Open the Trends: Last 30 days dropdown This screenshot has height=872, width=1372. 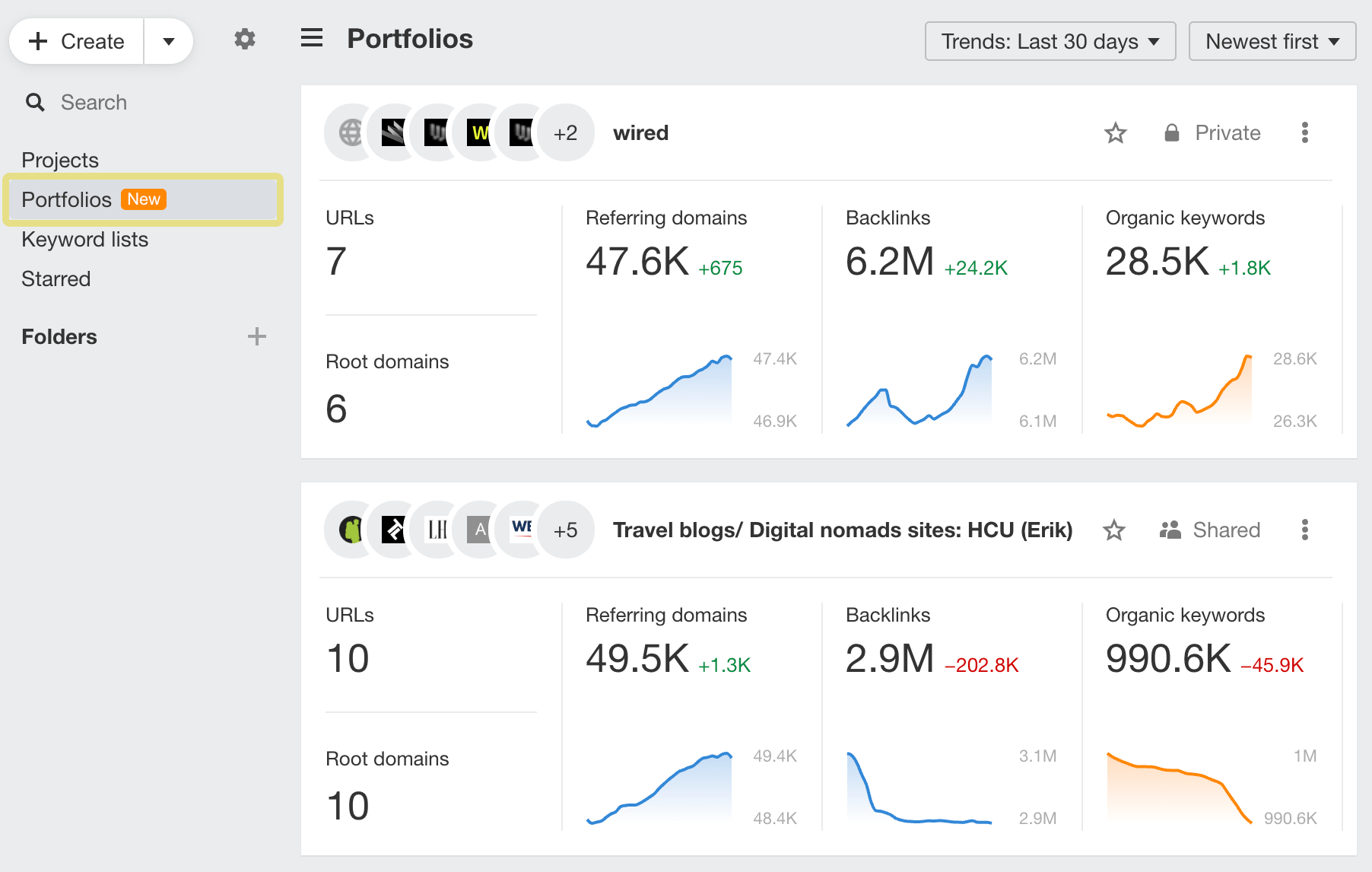[1050, 41]
